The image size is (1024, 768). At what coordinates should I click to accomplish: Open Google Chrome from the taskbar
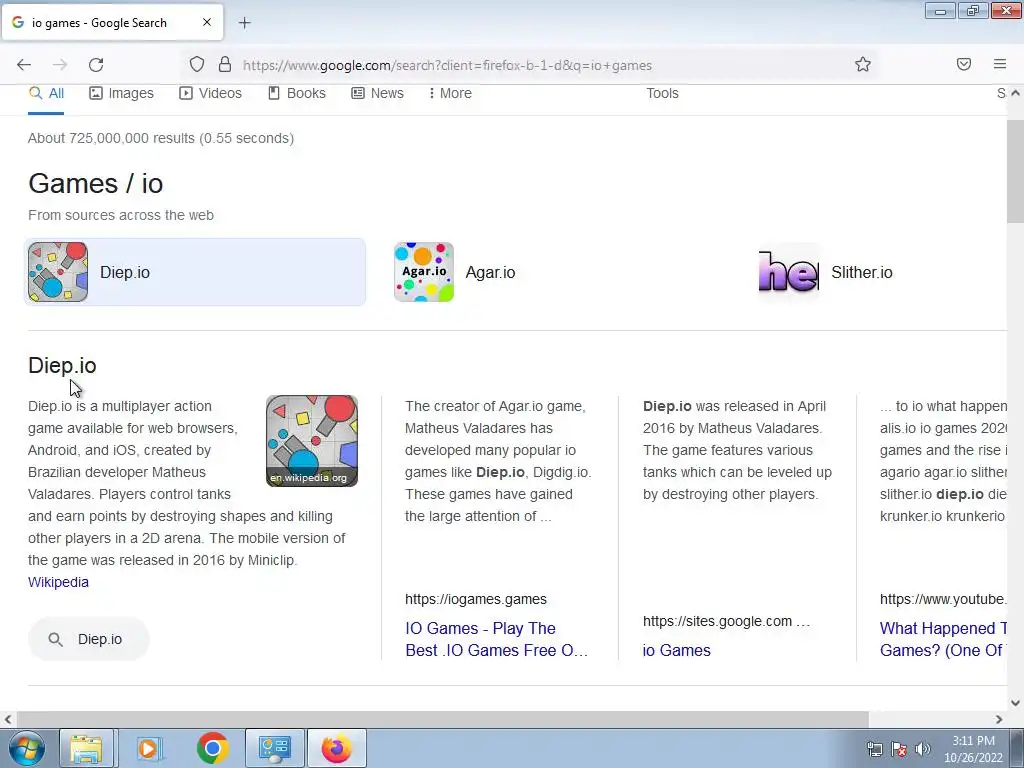coord(212,748)
